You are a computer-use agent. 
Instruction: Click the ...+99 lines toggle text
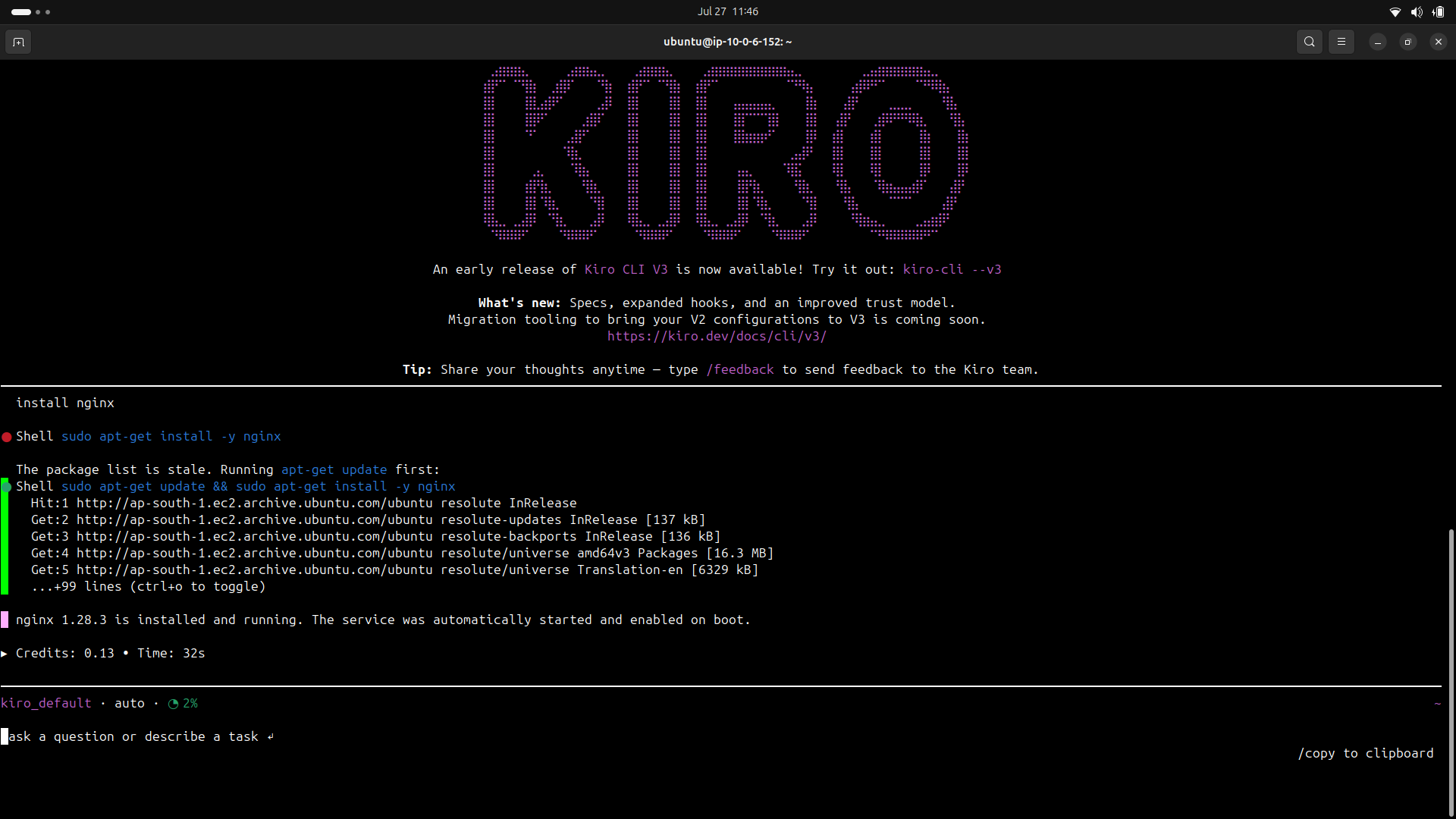pos(148,586)
